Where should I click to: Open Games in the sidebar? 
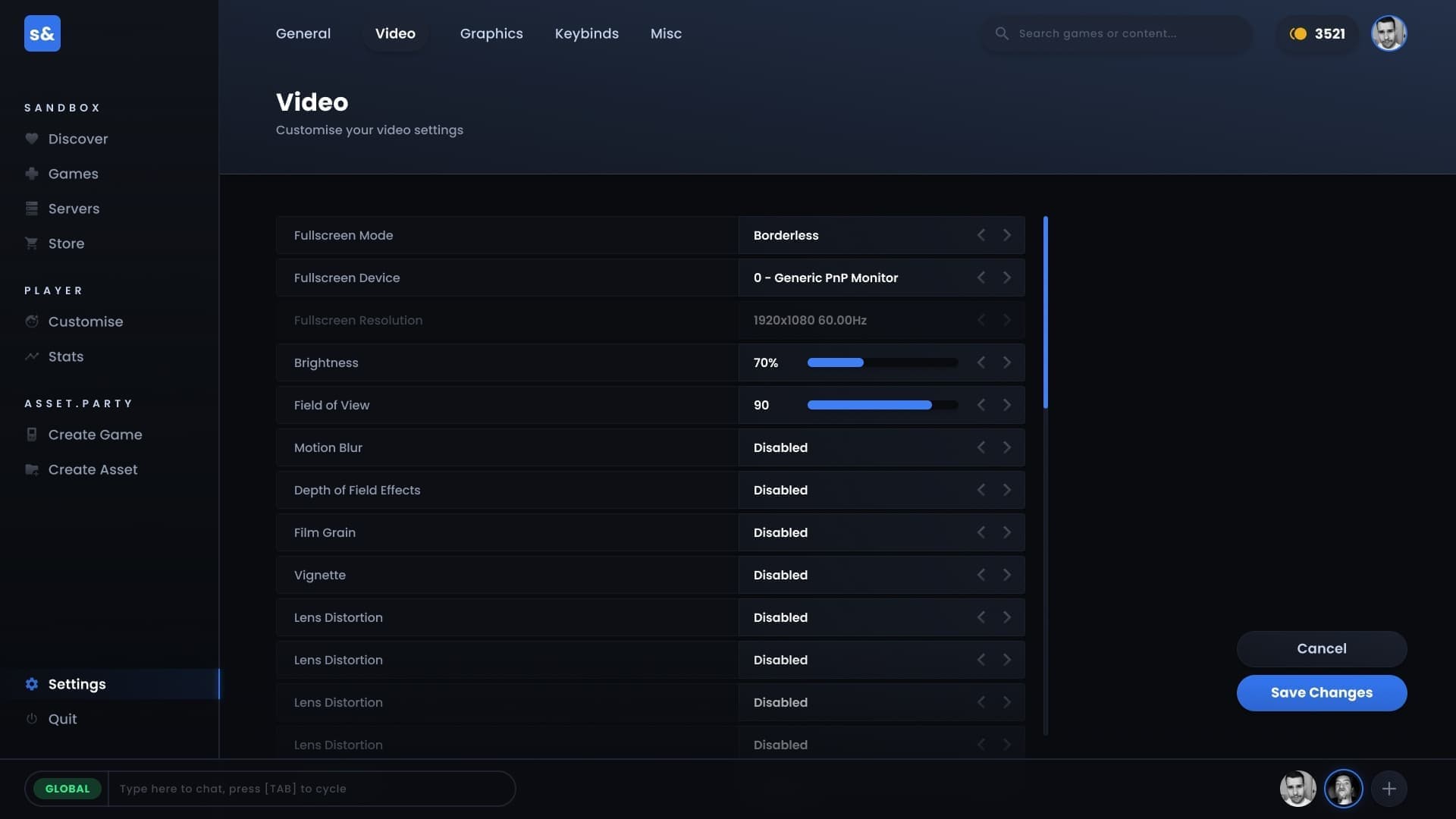click(74, 174)
